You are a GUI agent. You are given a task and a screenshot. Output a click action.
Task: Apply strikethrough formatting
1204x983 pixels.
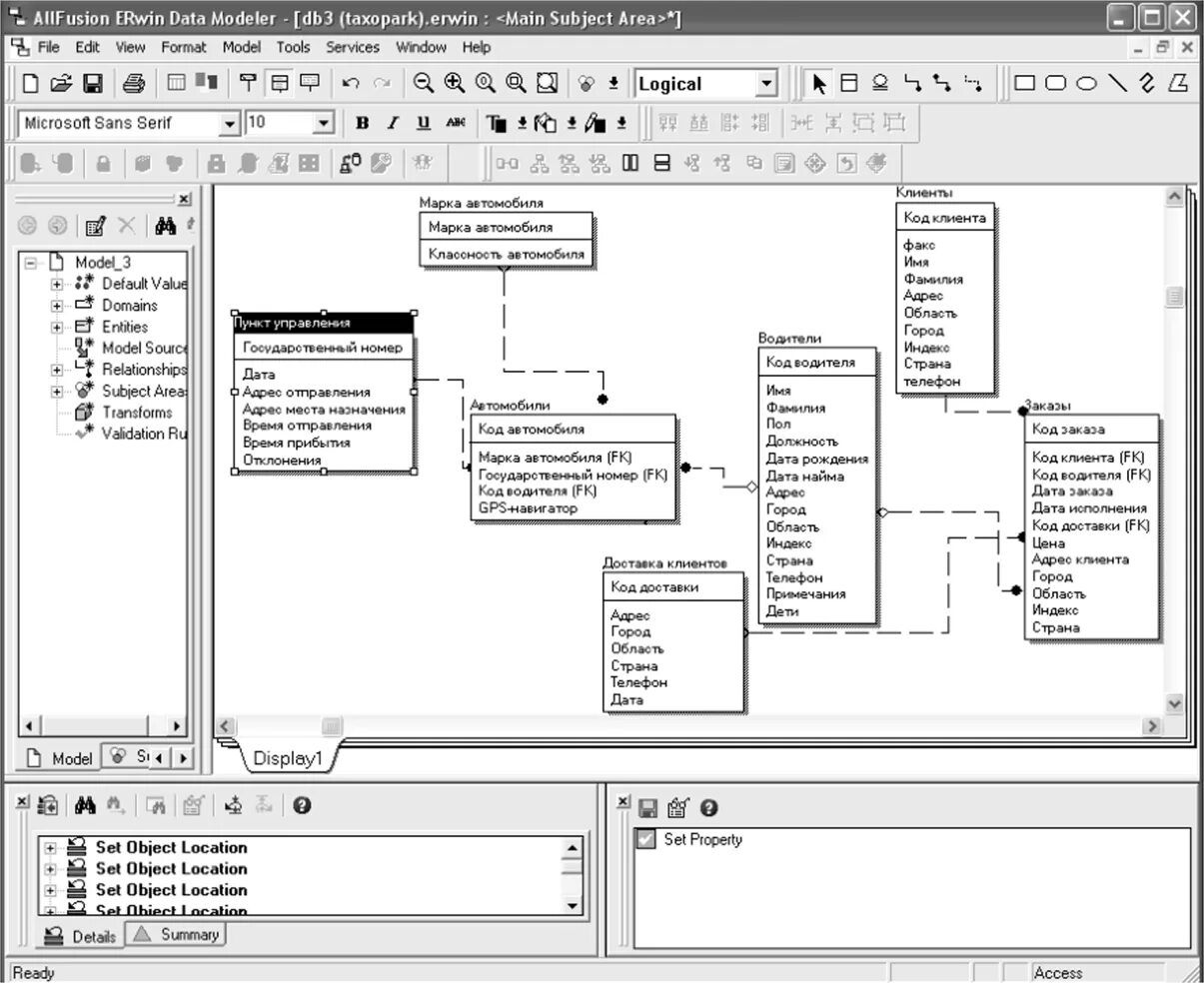click(456, 123)
